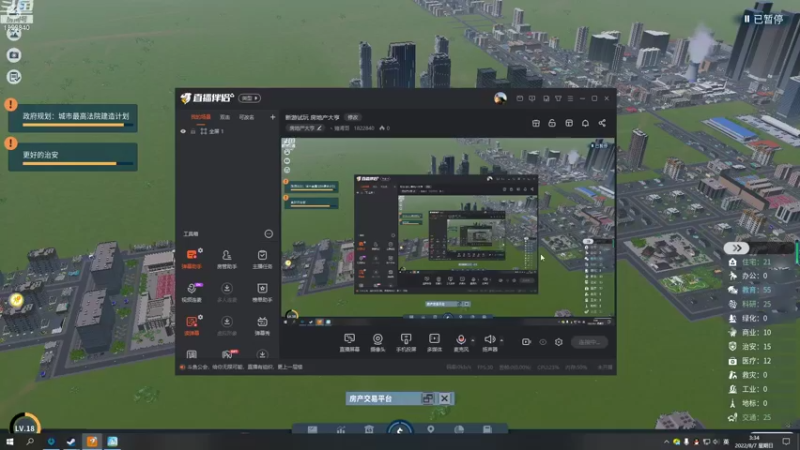Open the skin shirt icon in title bar
Viewport: 800px width, 450px height.
click(558, 98)
